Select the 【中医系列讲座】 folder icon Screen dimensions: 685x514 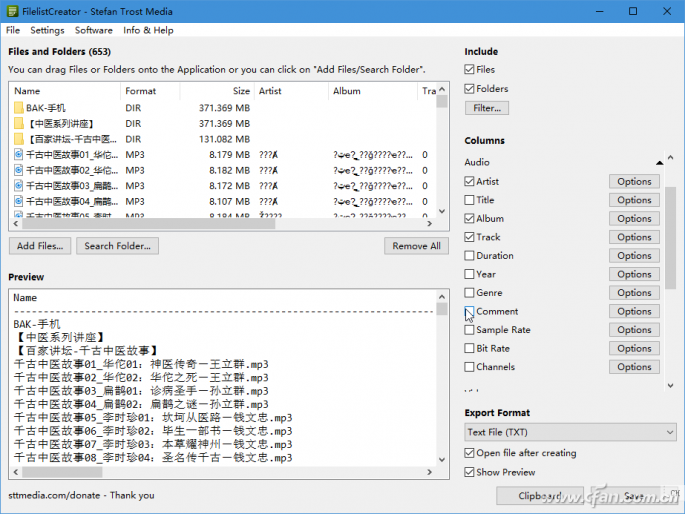19,124
